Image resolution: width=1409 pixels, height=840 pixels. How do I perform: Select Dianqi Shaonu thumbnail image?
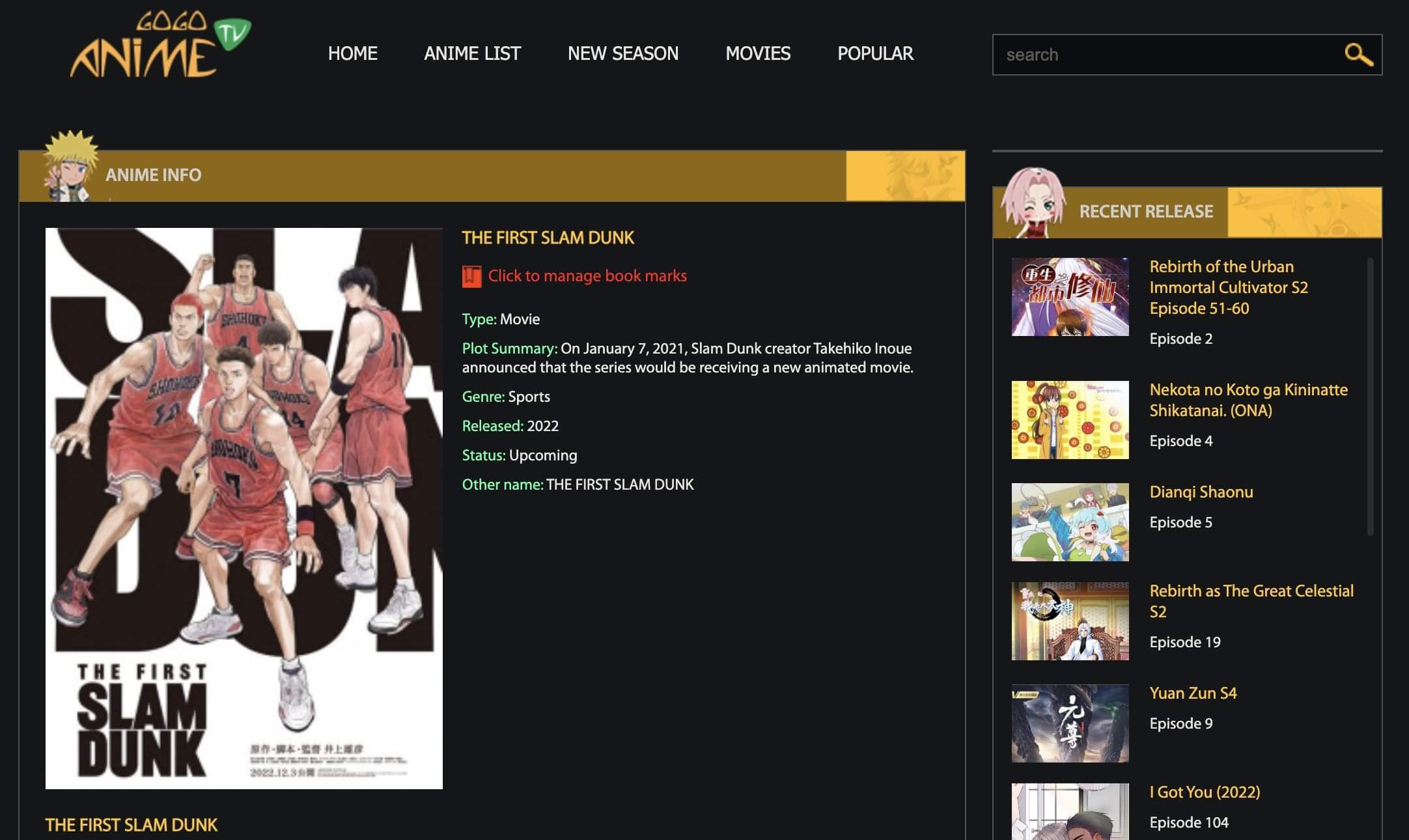coord(1070,522)
